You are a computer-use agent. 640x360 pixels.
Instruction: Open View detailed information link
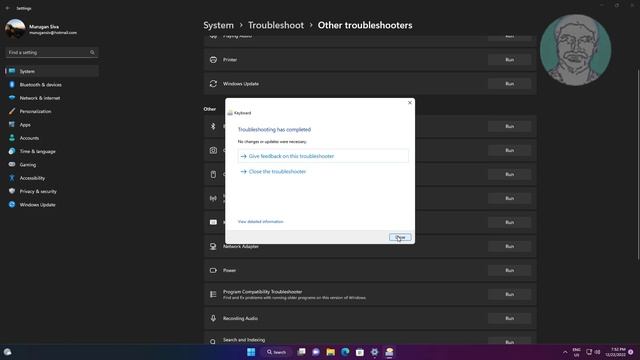coord(260,222)
